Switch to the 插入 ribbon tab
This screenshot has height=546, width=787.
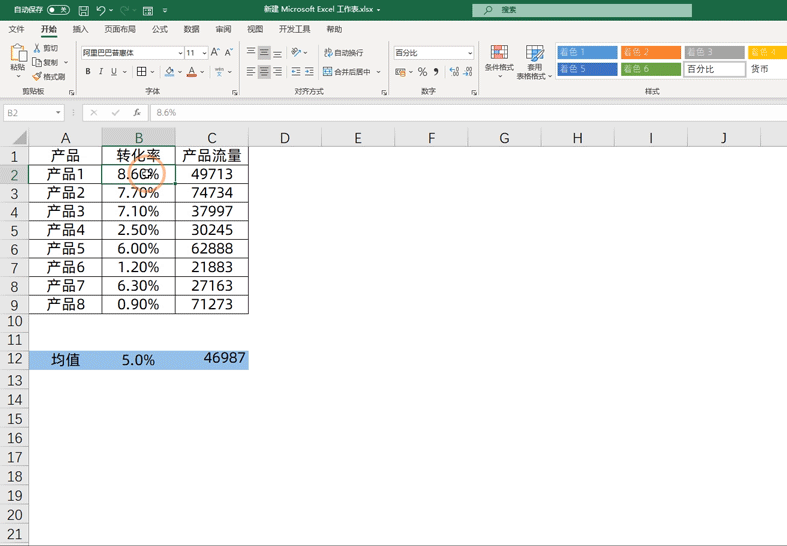point(80,29)
